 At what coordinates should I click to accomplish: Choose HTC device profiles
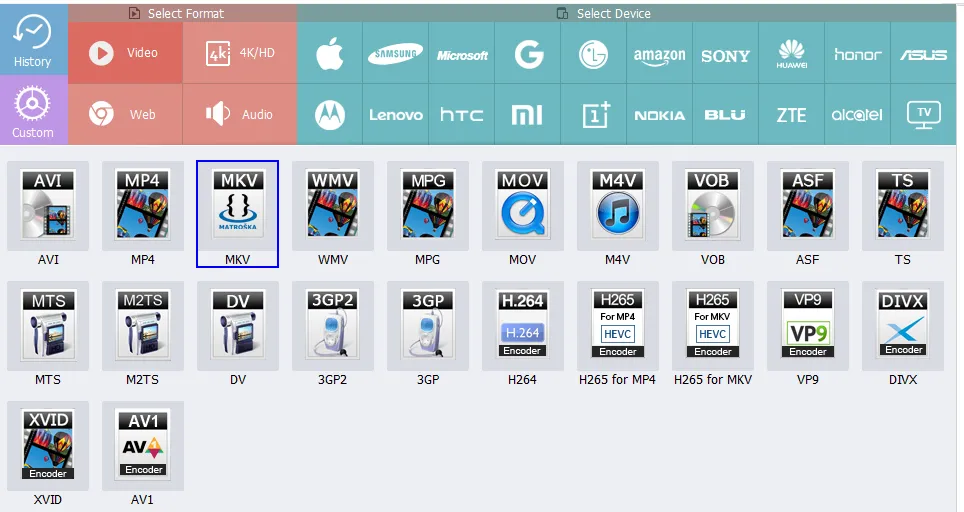point(462,114)
